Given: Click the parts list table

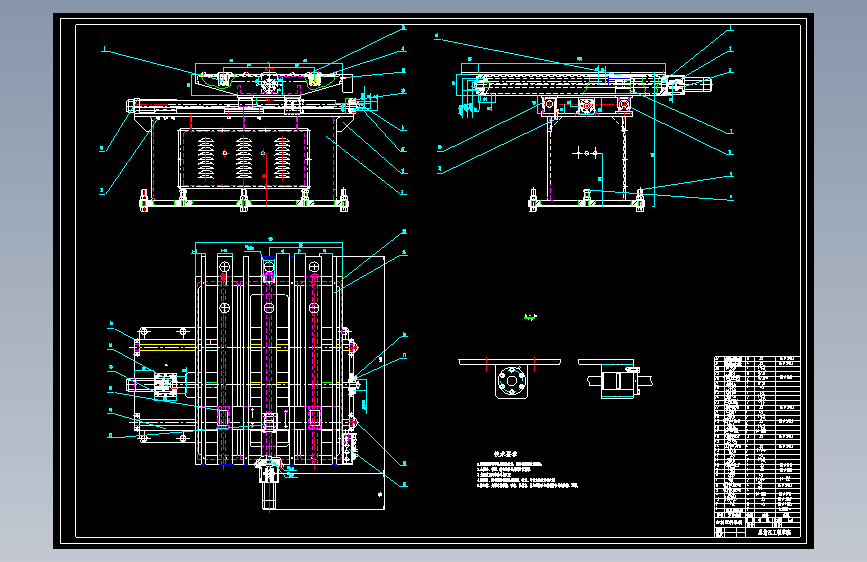Looking at the screenshot, I should [x=757, y=435].
